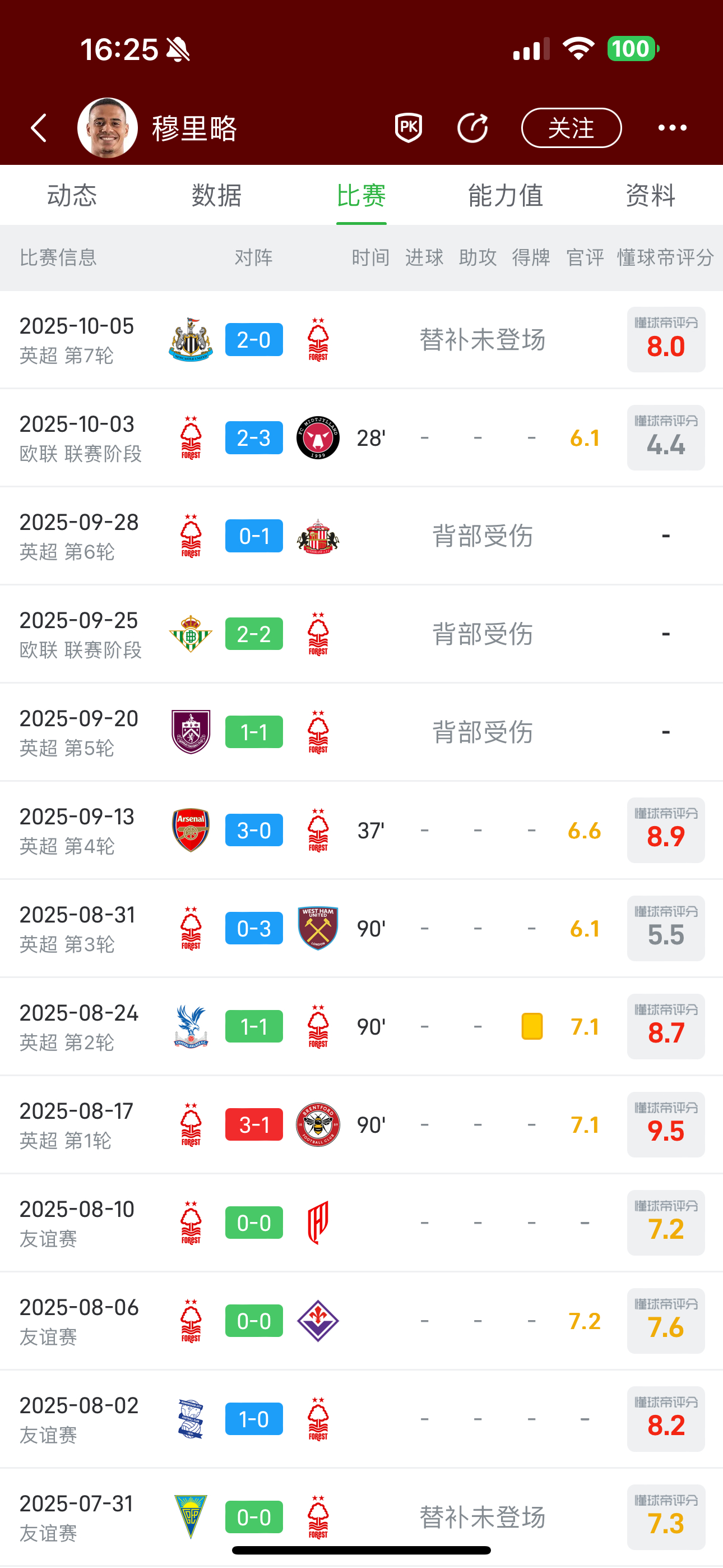The width and height of the screenshot is (723, 1568).
Task: Switch to the 数据 tab
Action: pyautogui.click(x=217, y=195)
